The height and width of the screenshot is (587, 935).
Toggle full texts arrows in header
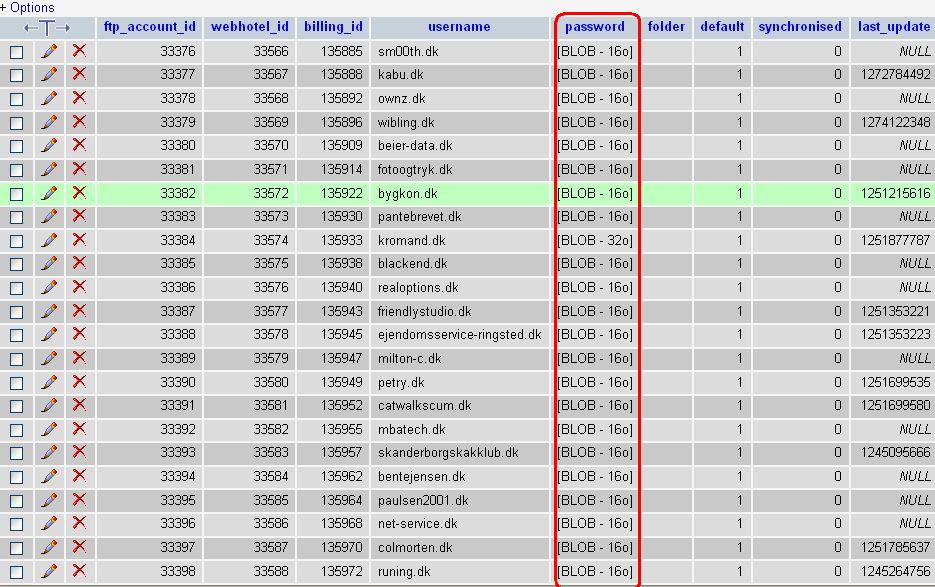(47, 27)
